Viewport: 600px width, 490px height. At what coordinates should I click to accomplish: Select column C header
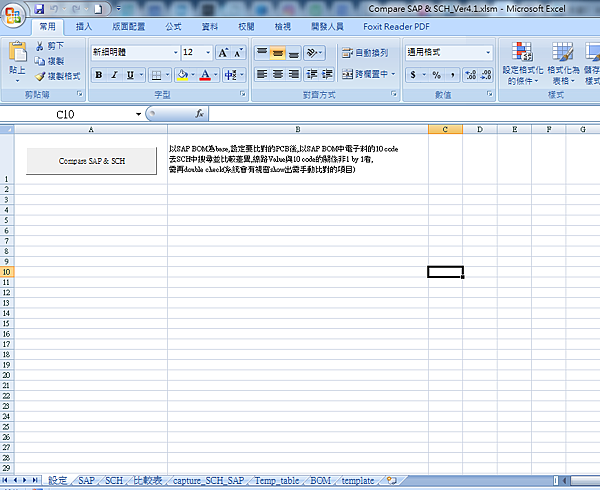(x=445, y=129)
